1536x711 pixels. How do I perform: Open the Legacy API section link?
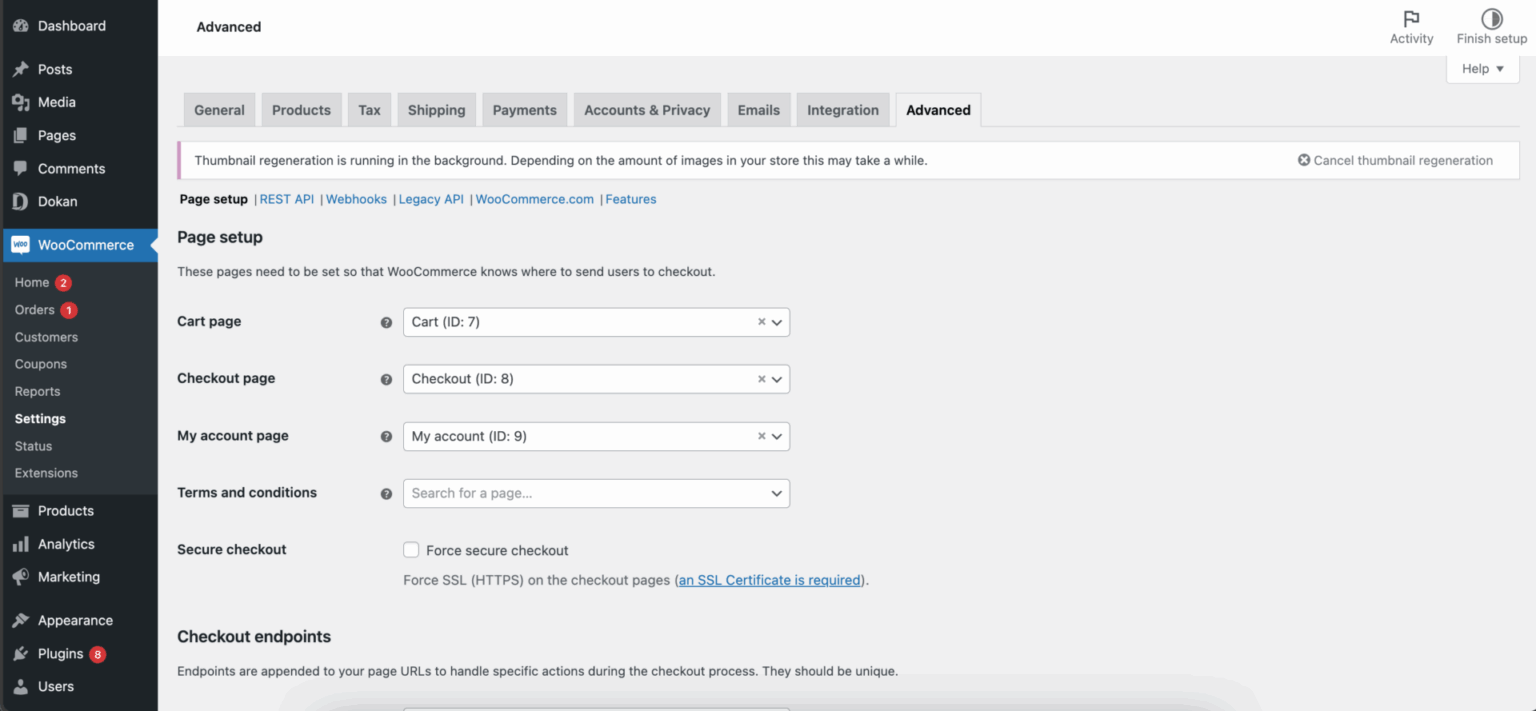431,199
